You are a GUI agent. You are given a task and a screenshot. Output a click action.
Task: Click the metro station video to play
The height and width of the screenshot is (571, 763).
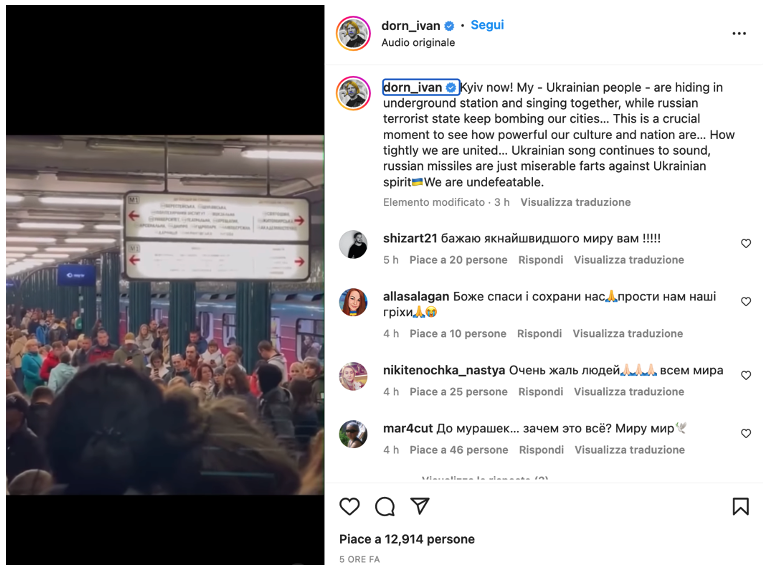pyautogui.click(x=165, y=315)
